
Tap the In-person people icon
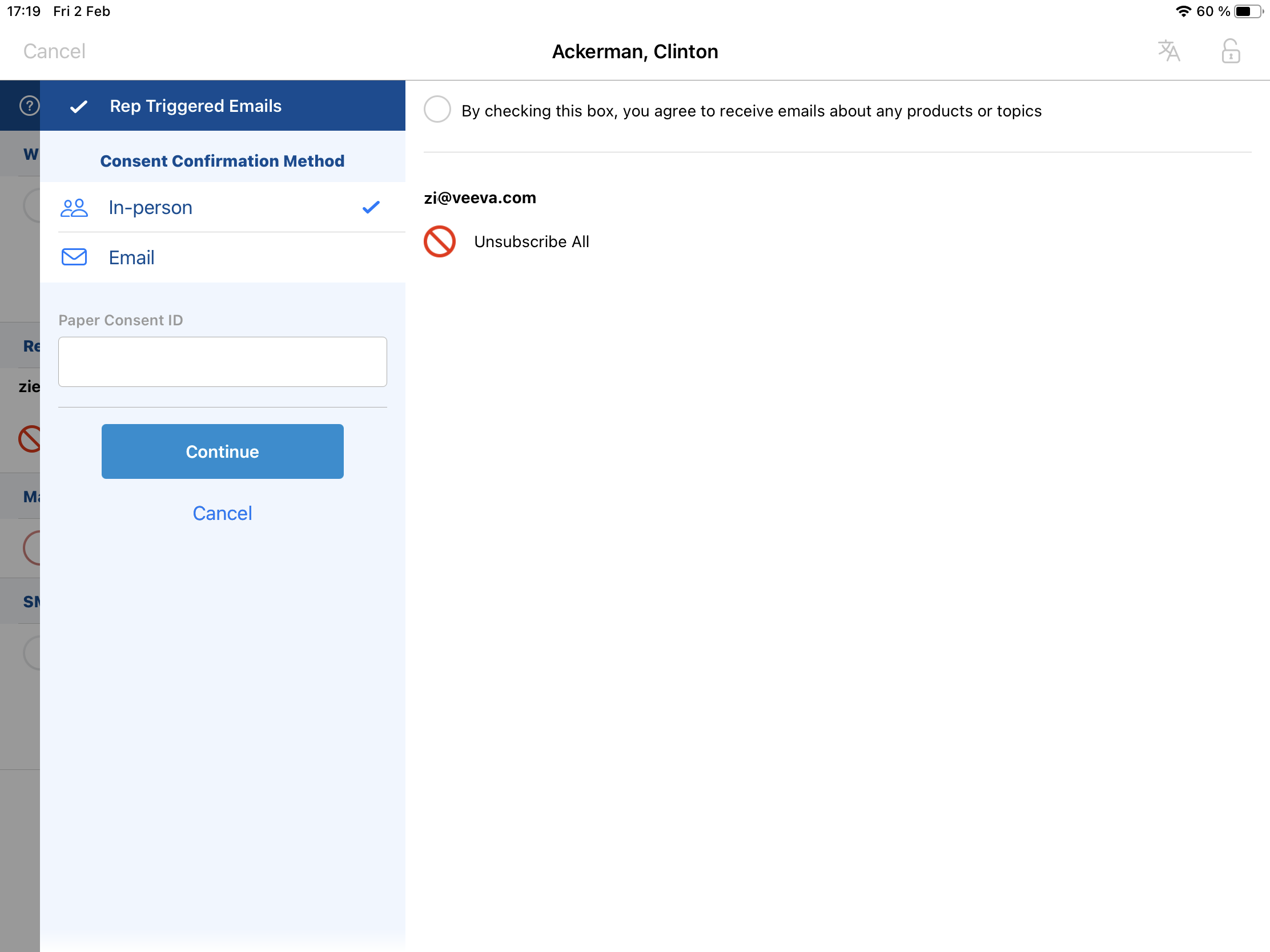click(74, 208)
